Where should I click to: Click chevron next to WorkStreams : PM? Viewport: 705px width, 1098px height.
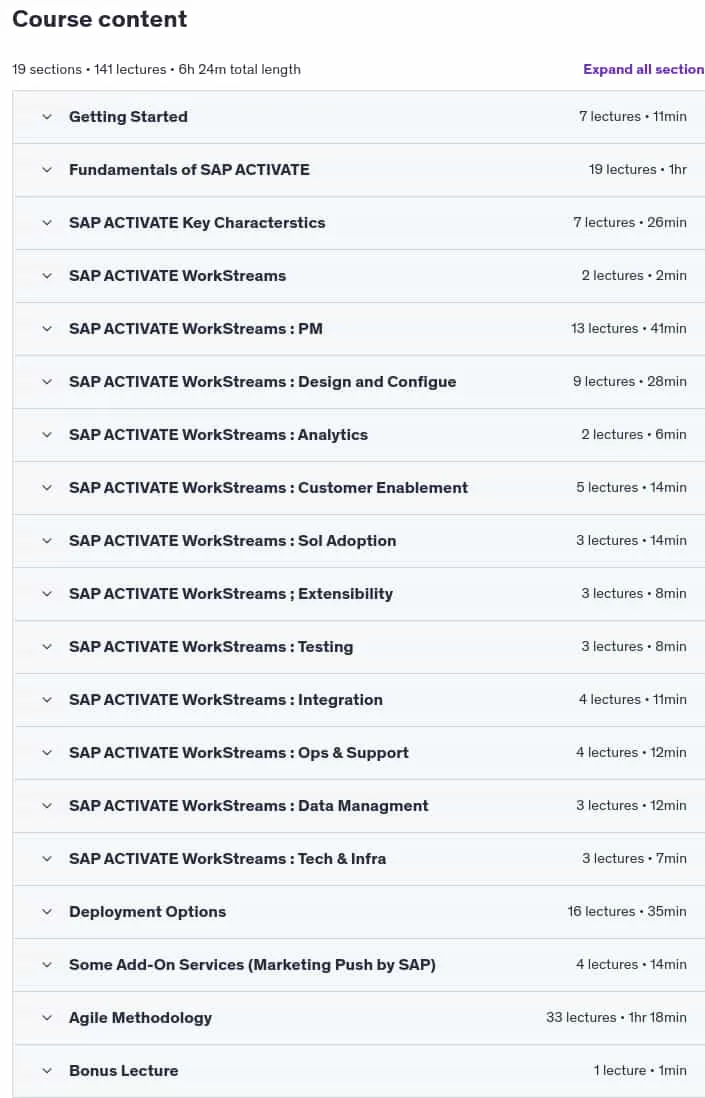pos(47,328)
